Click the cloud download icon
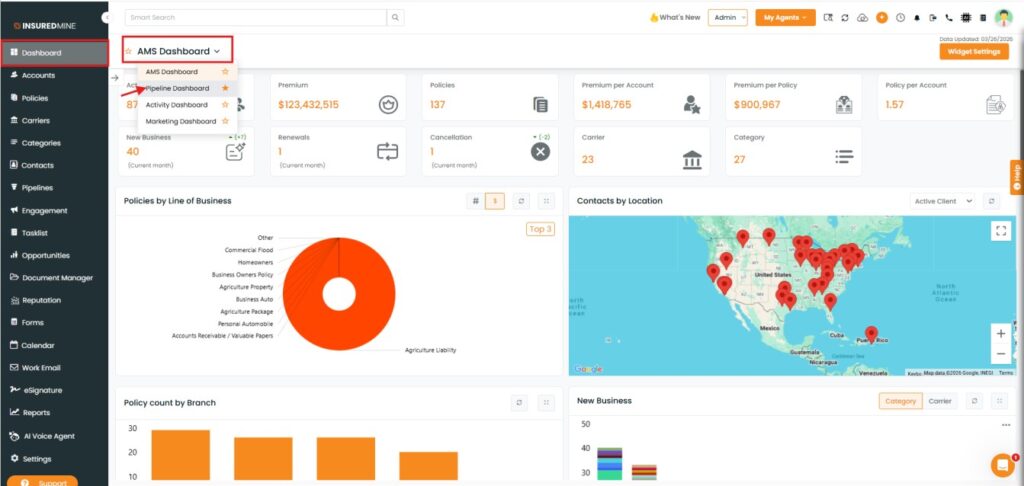The width and height of the screenshot is (1024, 486). (863, 18)
